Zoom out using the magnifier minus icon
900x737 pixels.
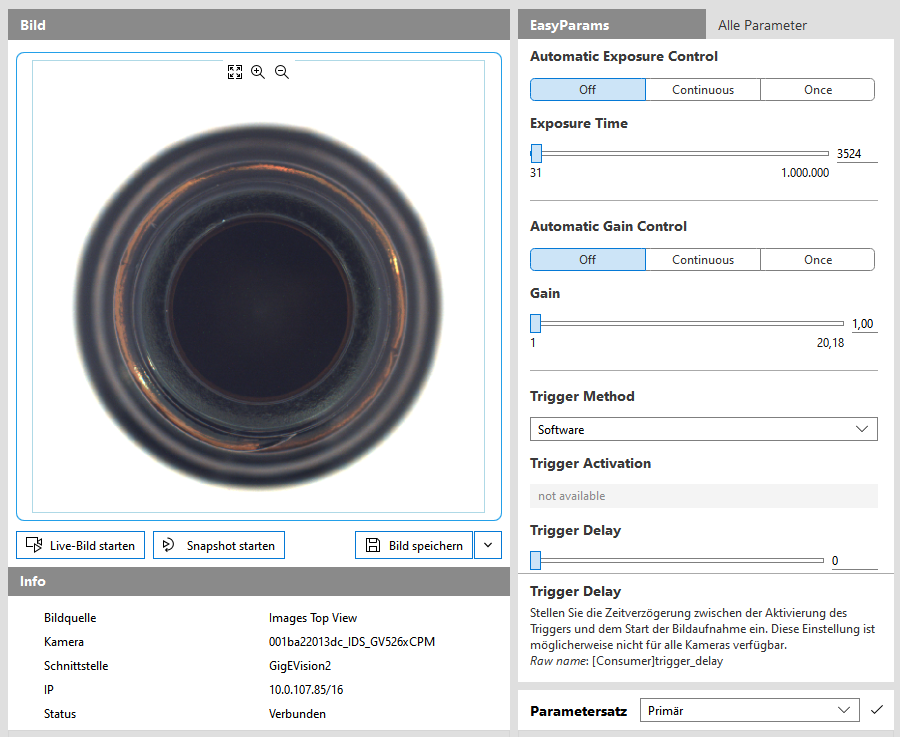point(282,72)
